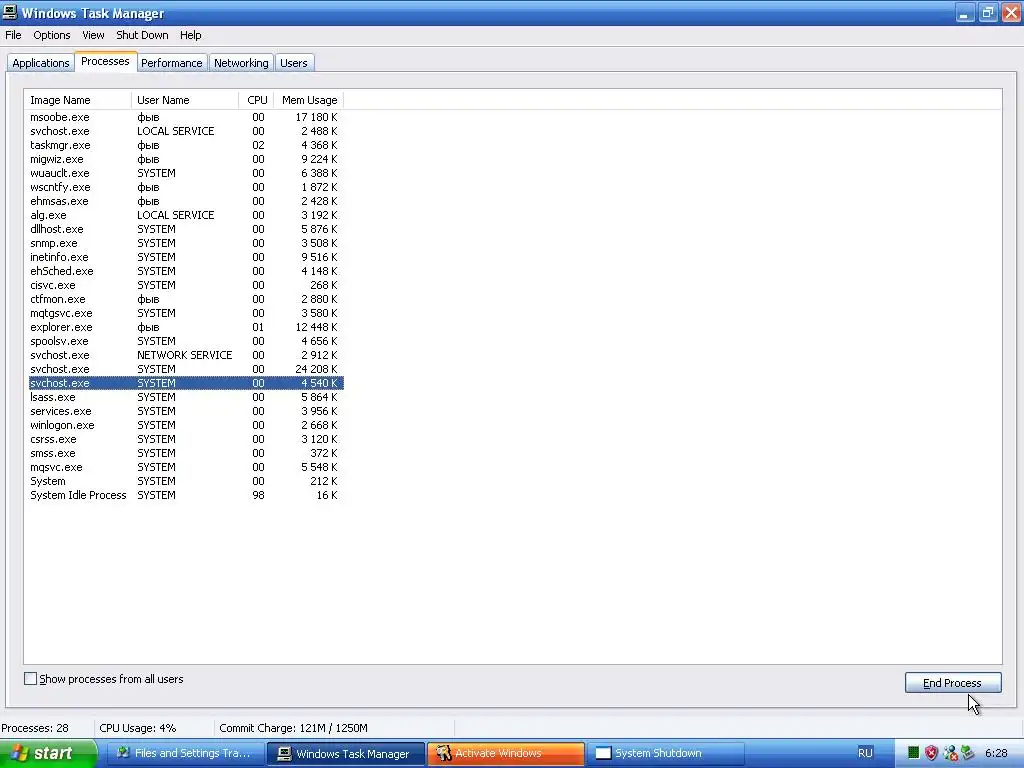Select the mqtgsvc.exe process

pyautogui.click(x=185, y=313)
